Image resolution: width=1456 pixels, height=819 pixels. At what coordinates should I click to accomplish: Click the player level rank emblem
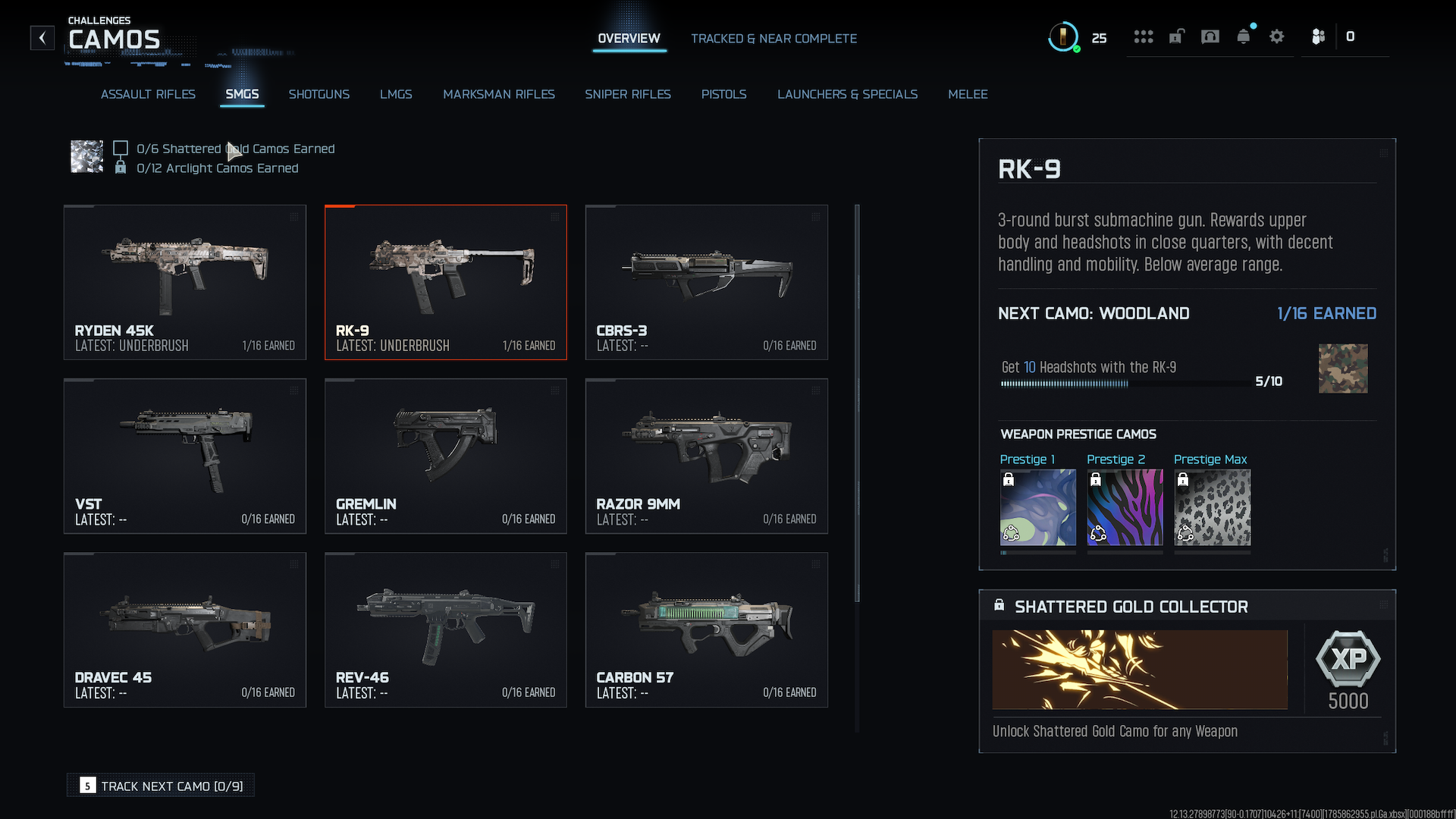click(1063, 36)
